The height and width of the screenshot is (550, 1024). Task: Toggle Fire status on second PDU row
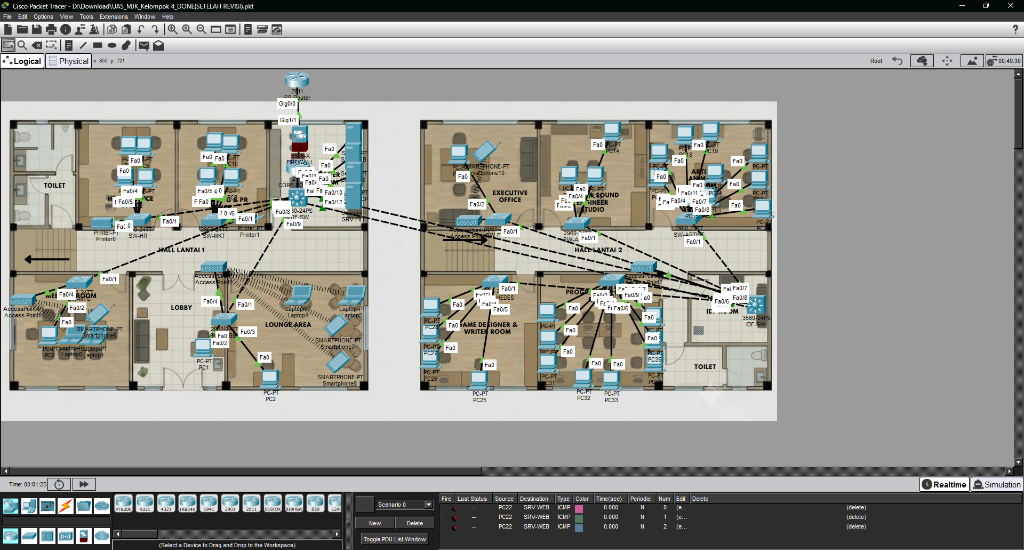[454, 517]
